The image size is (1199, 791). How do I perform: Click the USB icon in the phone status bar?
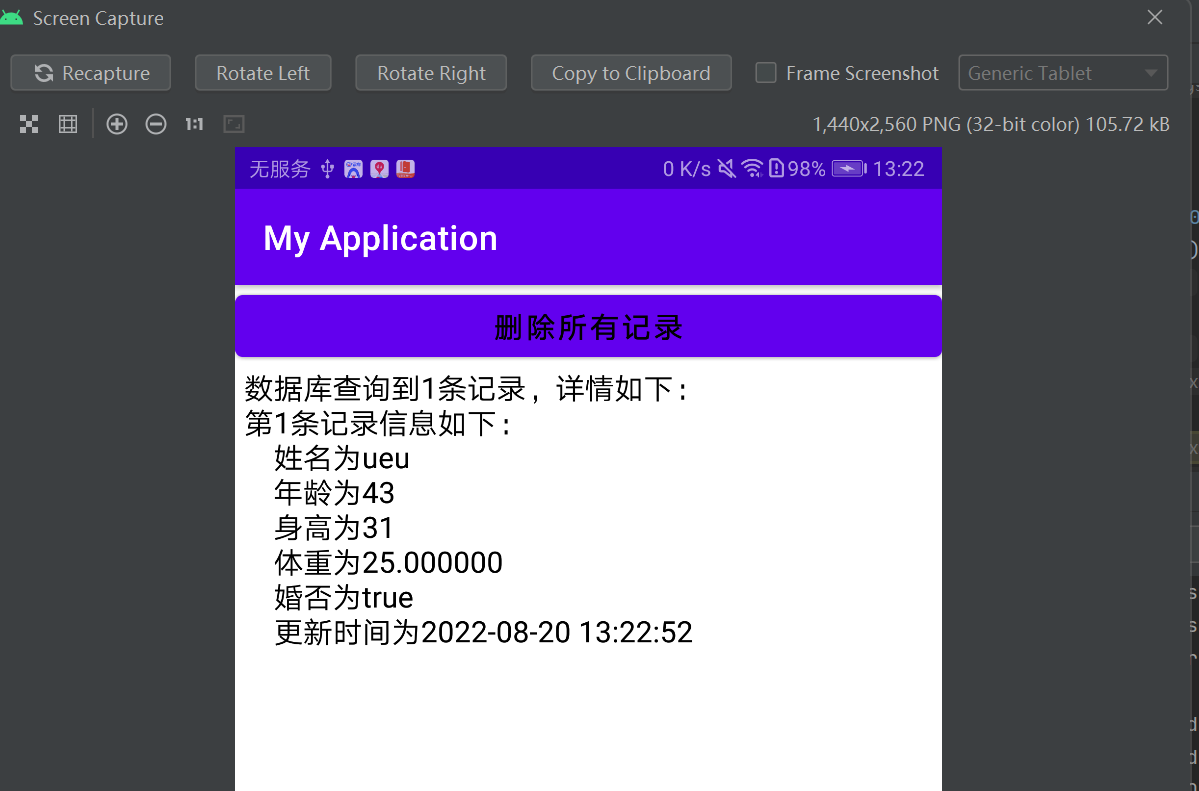(327, 168)
